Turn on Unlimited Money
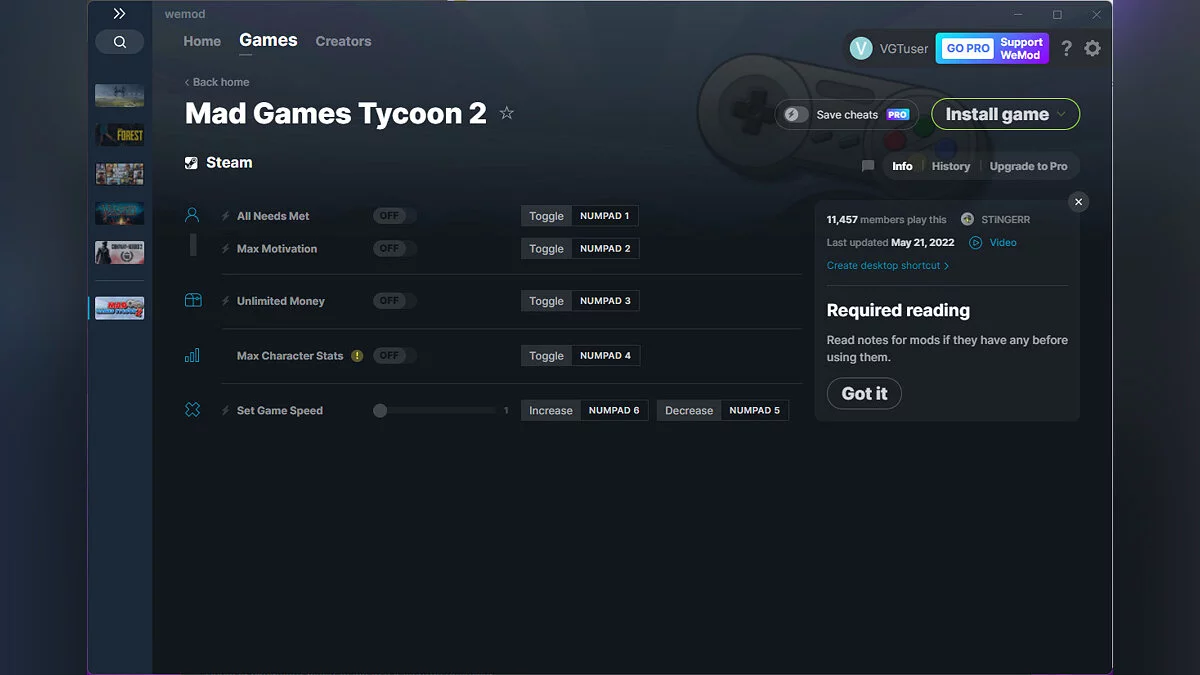Image resolution: width=1200 pixels, height=675 pixels. click(x=392, y=300)
